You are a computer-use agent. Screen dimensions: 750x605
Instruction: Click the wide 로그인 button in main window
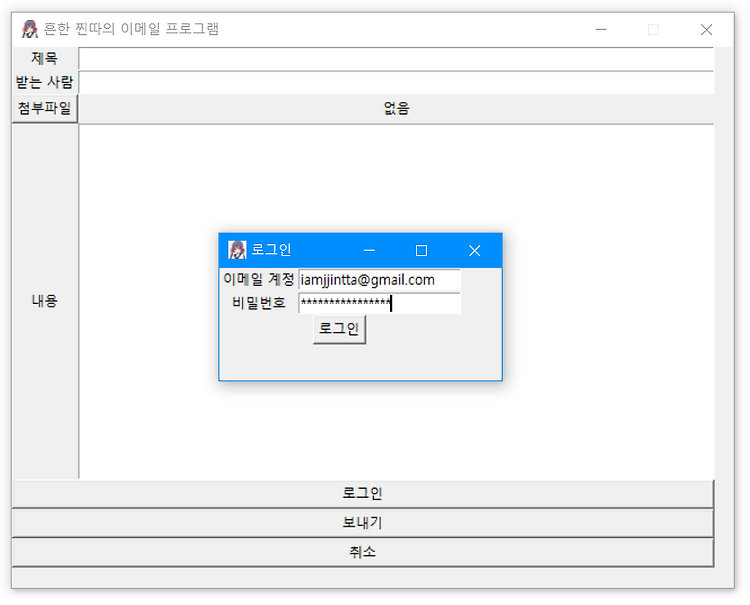363,494
